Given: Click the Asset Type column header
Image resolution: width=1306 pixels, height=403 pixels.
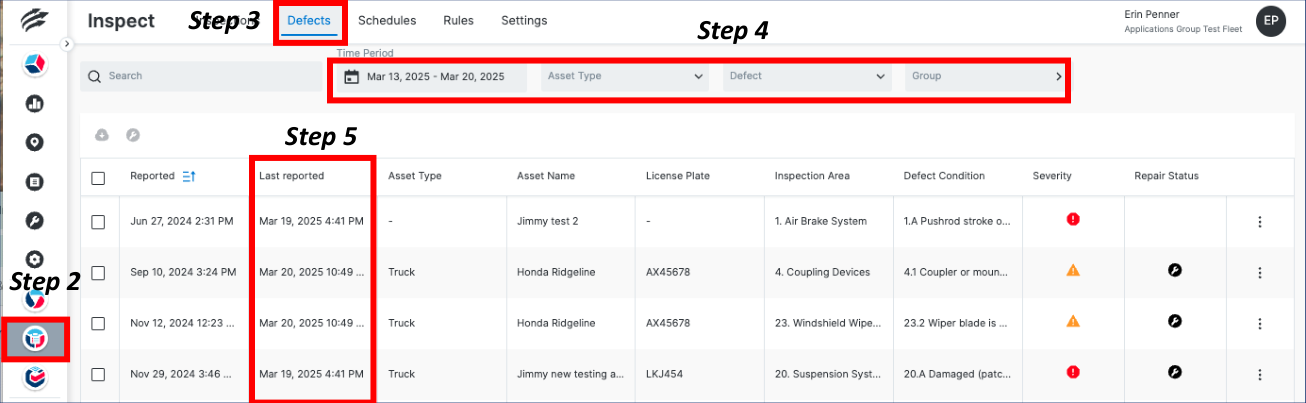Looking at the screenshot, I should click(415, 176).
